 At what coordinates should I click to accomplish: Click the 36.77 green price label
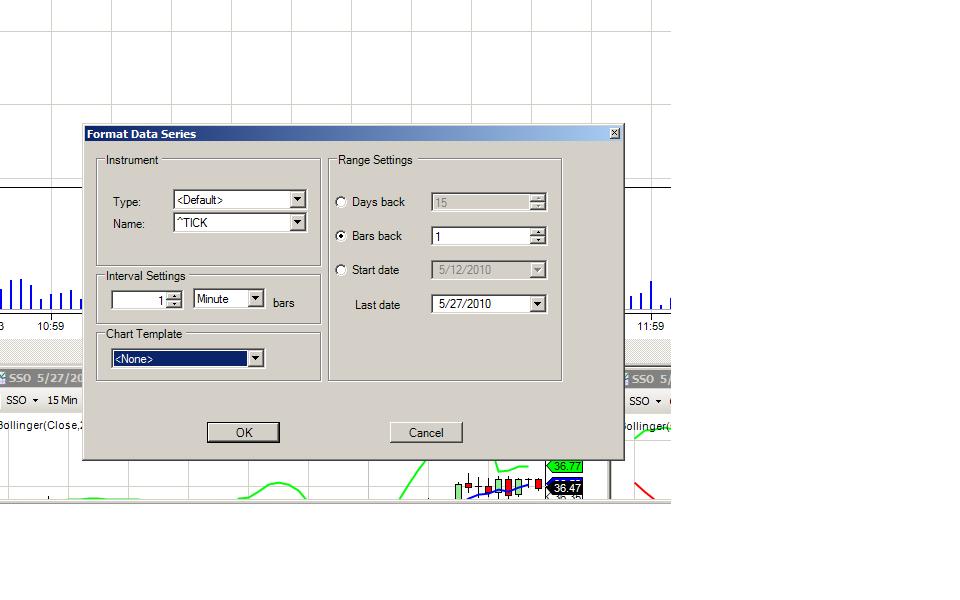(565, 467)
